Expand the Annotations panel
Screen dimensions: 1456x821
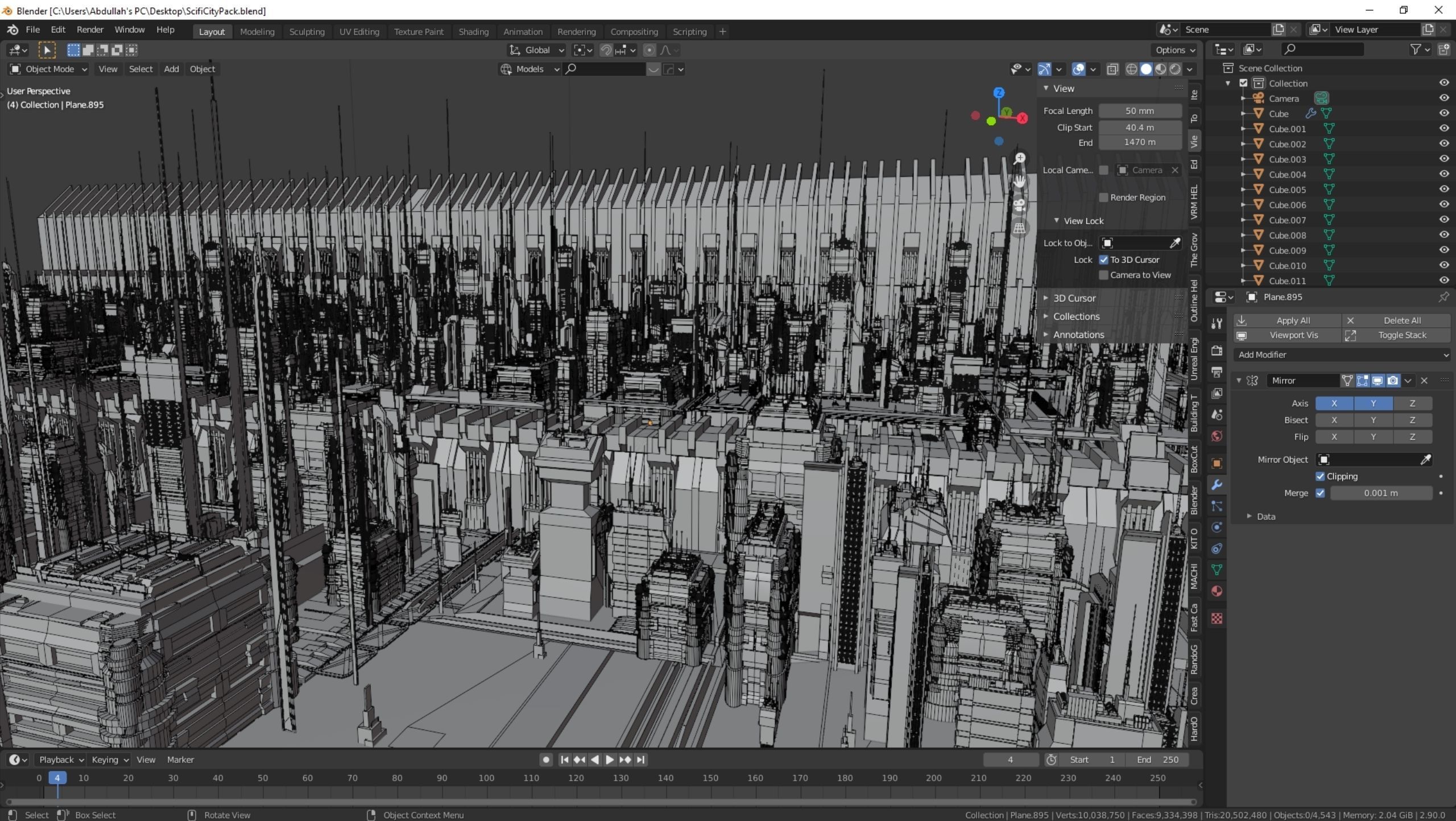(x=1077, y=335)
